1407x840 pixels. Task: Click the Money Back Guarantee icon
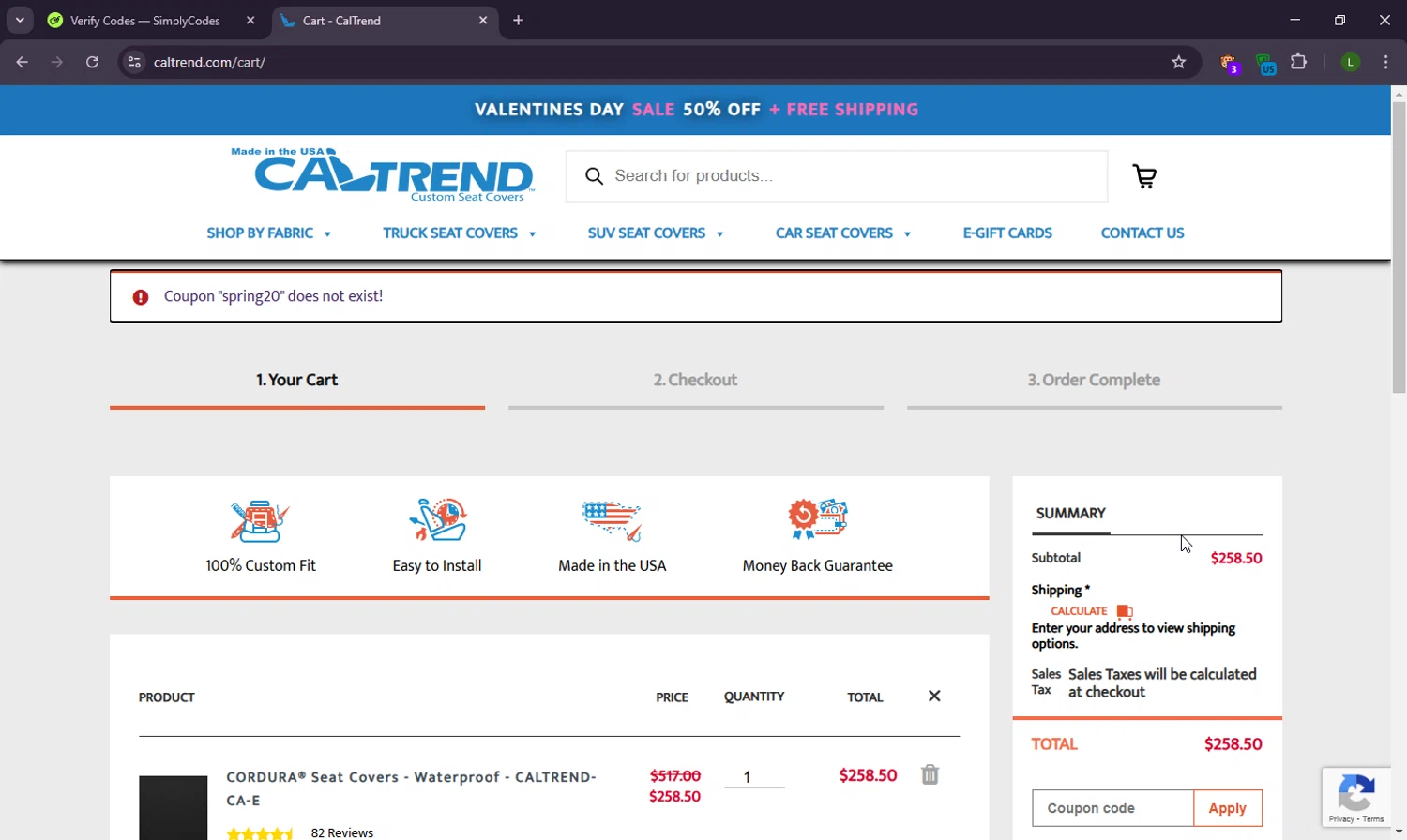(817, 519)
